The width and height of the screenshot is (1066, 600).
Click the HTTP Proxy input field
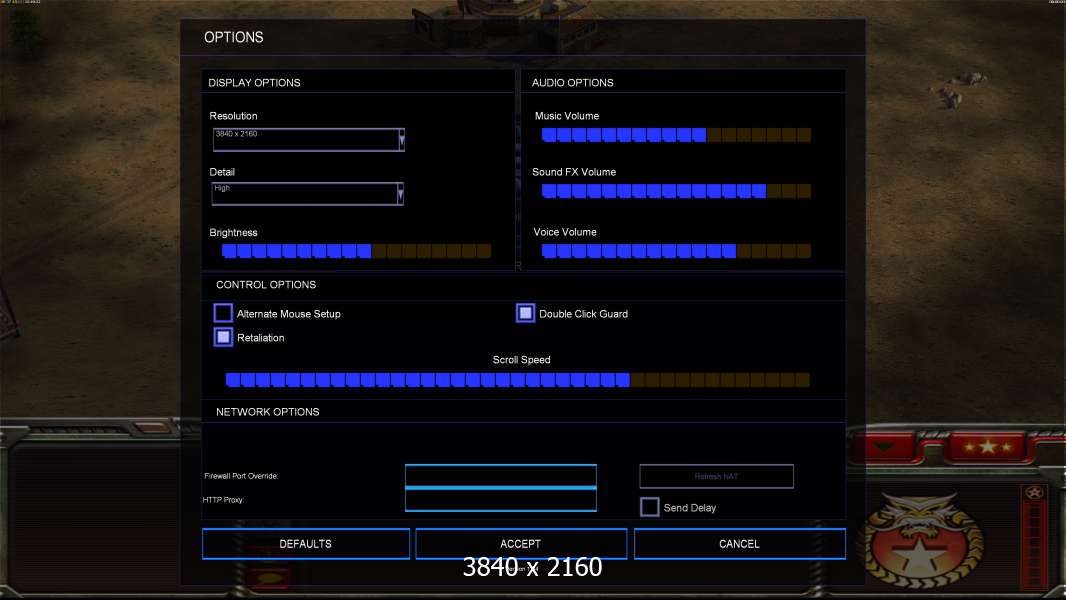click(x=500, y=500)
